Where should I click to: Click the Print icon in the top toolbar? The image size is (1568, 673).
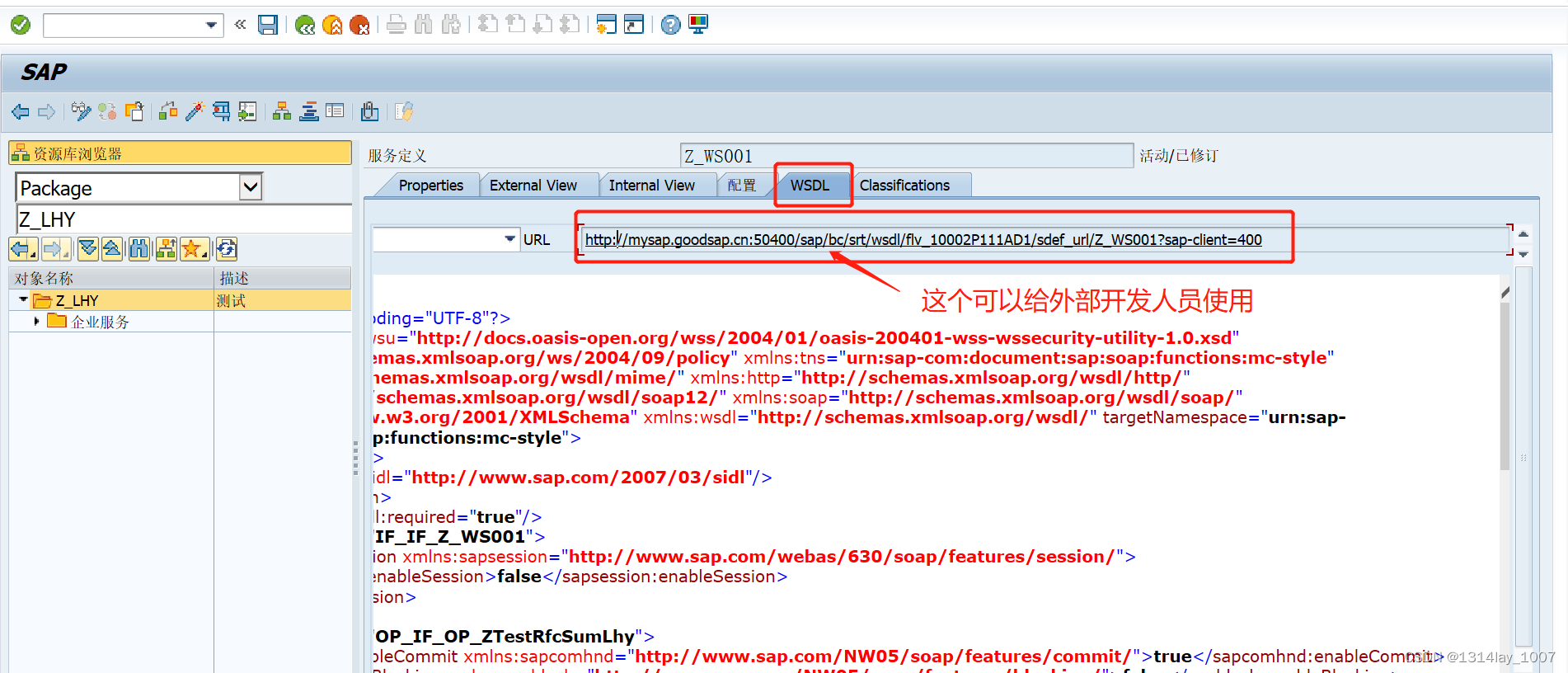coord(397,25)
